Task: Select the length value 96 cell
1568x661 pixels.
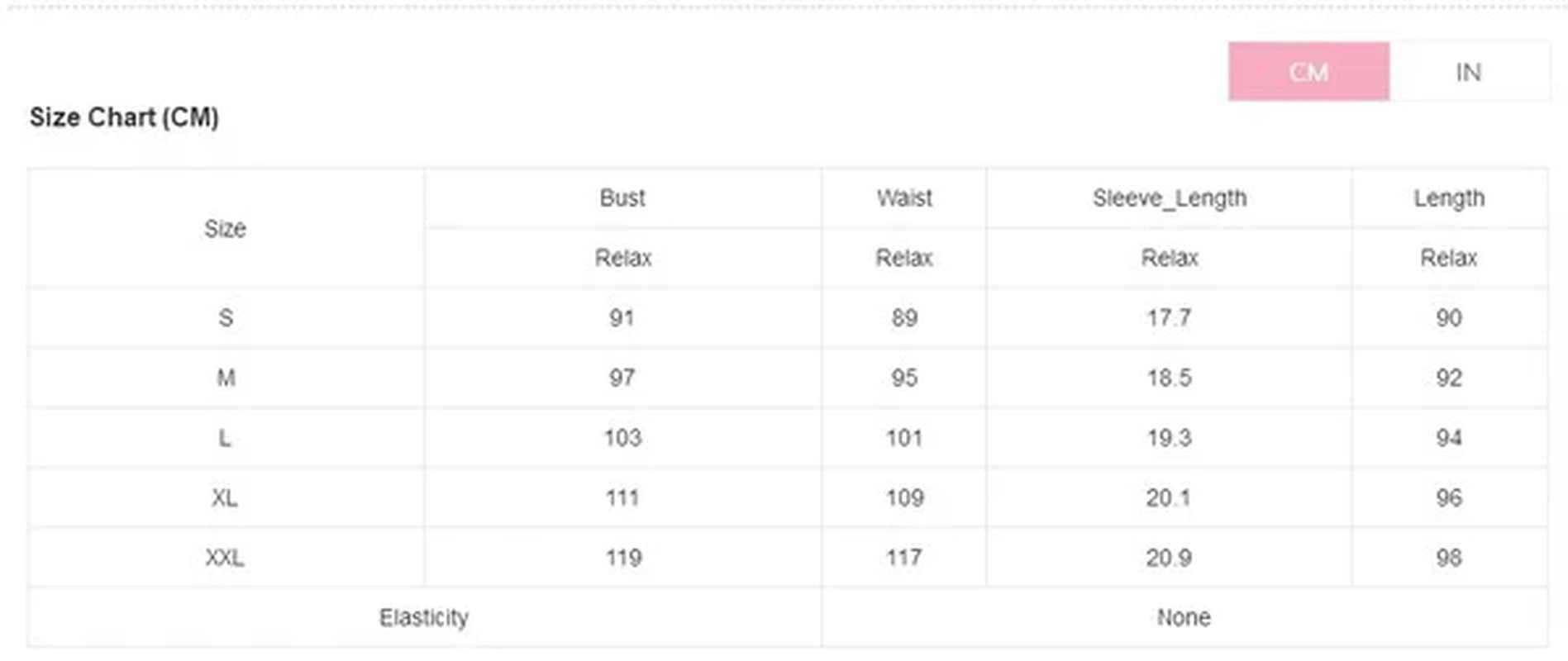Action: 1448,498
